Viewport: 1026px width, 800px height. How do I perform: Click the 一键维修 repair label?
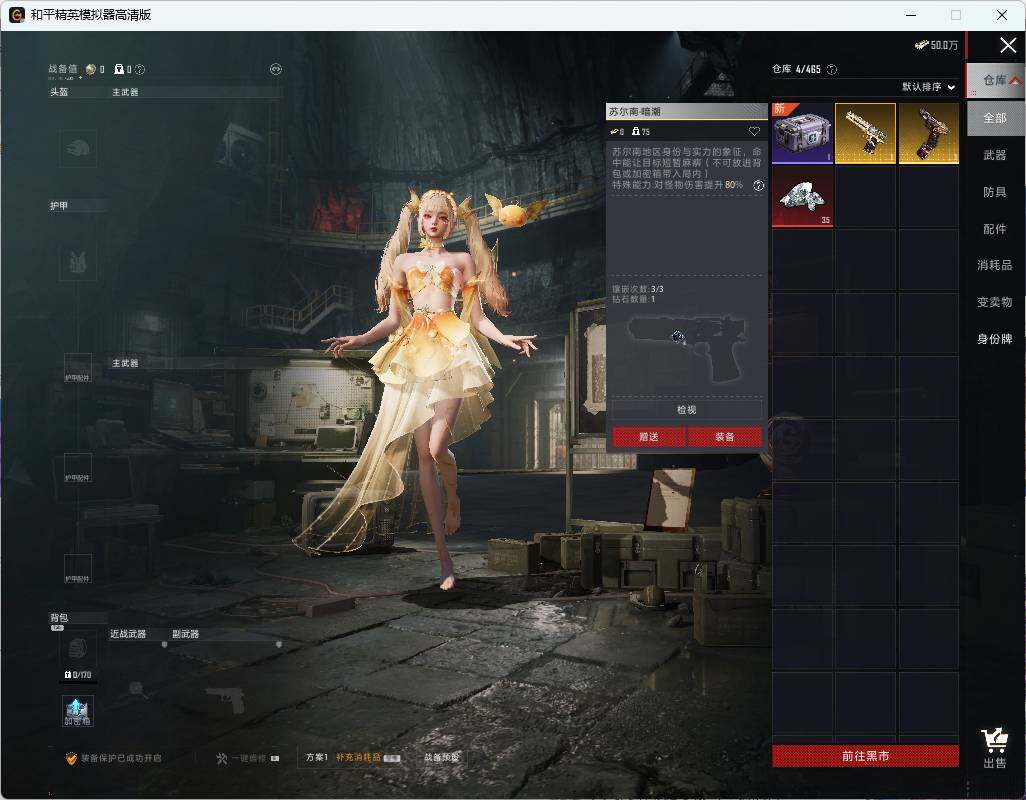(250, 758)
